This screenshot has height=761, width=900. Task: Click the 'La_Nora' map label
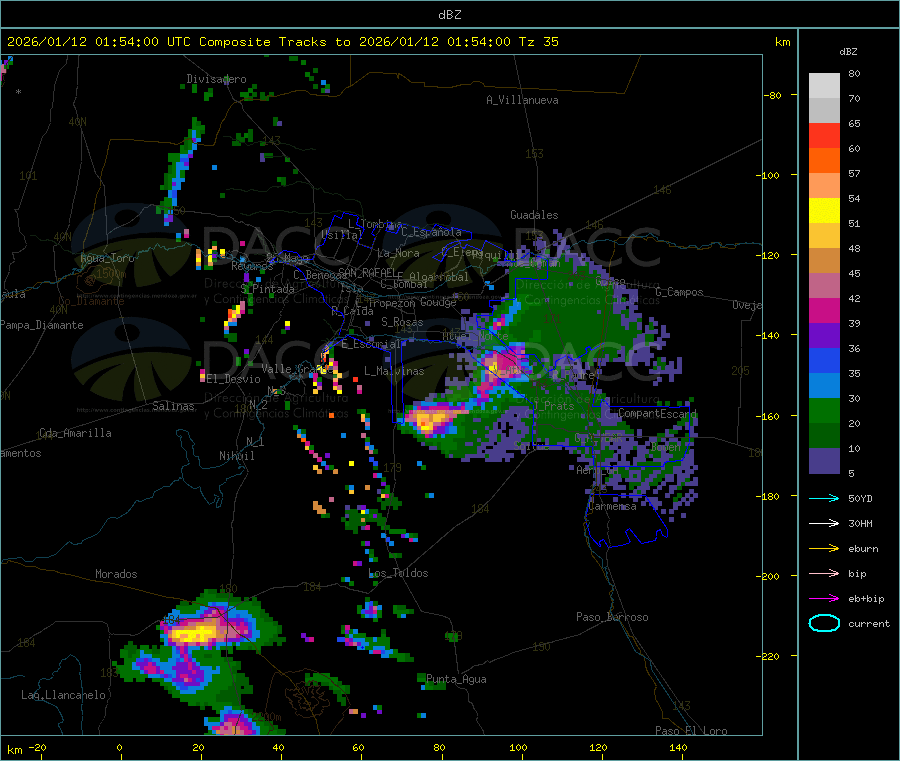tap(398, 253)
